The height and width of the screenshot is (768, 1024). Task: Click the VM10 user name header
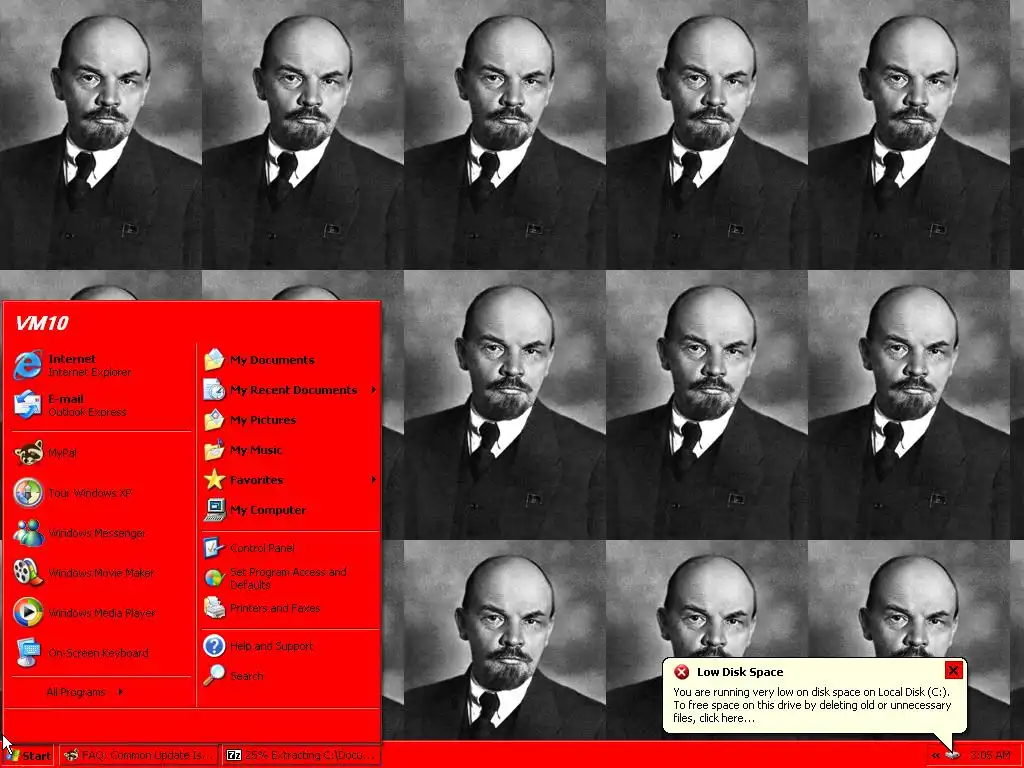pos(42,323)
